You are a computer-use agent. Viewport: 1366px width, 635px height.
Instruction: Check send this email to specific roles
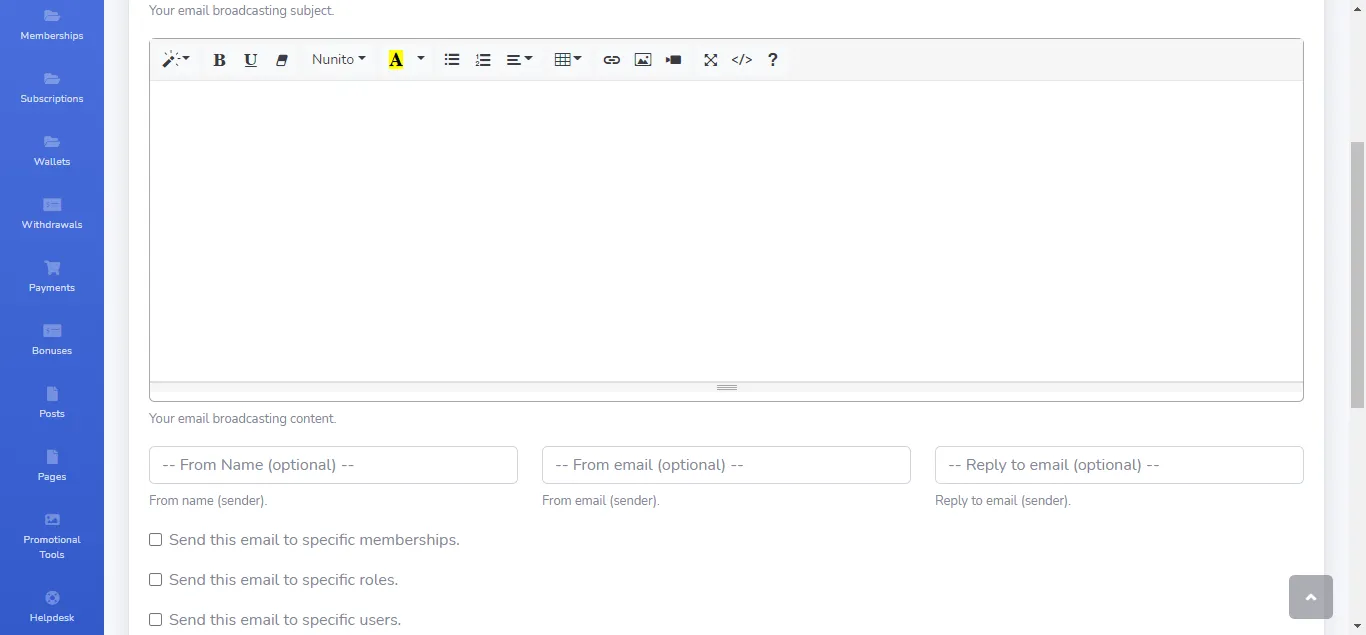click(155, 579)
